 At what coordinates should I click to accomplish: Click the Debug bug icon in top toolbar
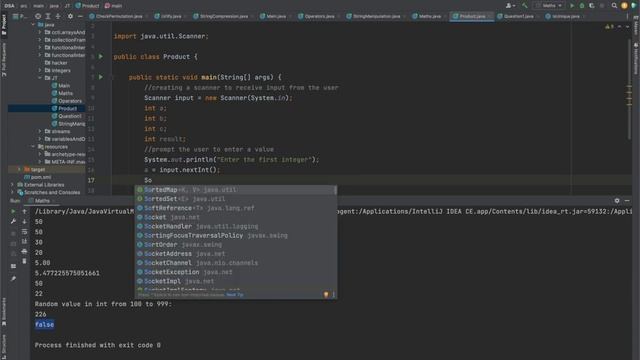pyautogui.click(x=582, y=6)
